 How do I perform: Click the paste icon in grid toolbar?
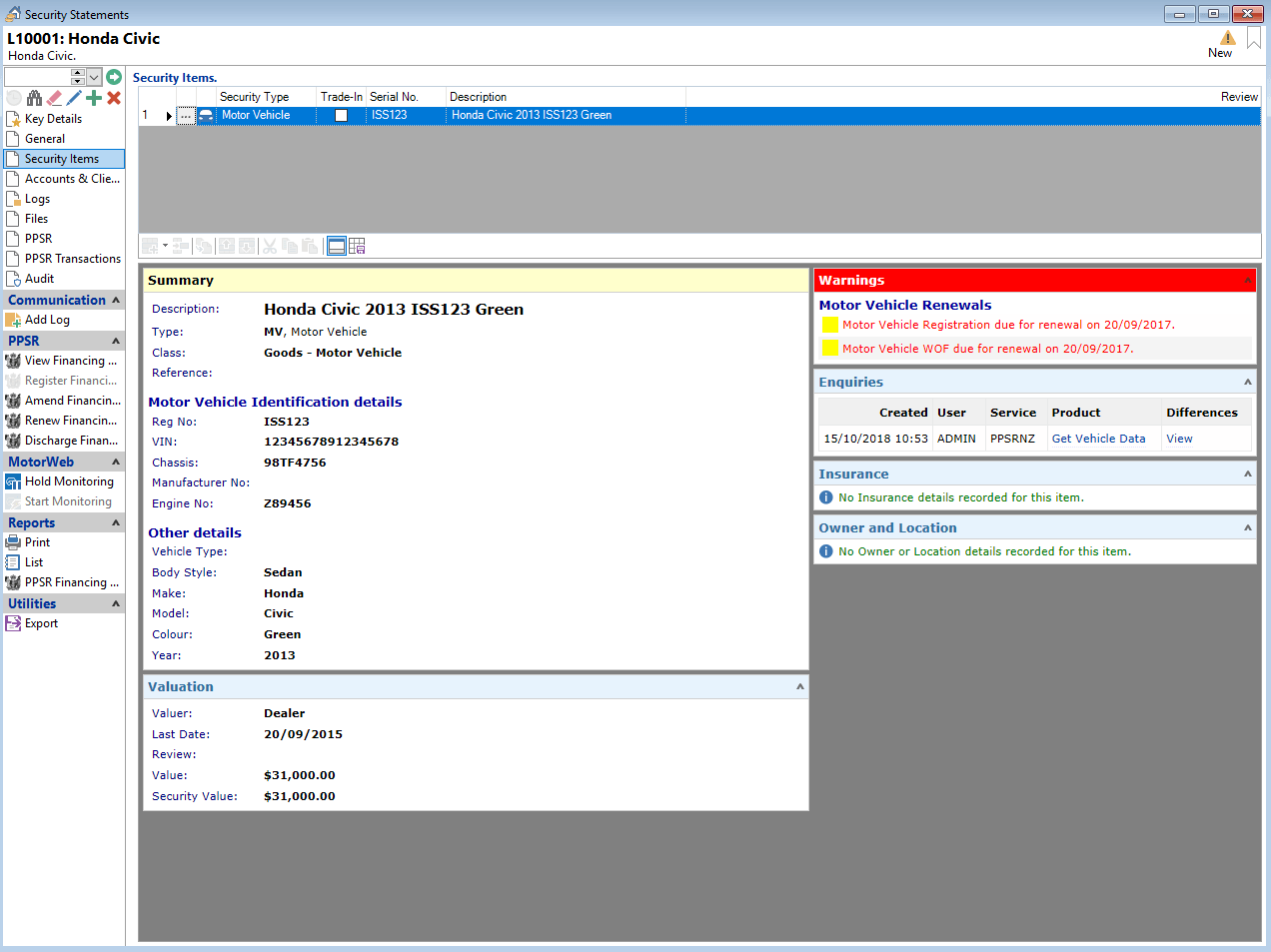(310, 246)
